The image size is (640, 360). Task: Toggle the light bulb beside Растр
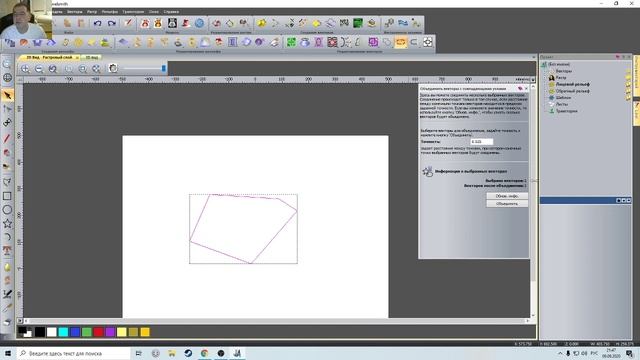[x=628, y=78]
